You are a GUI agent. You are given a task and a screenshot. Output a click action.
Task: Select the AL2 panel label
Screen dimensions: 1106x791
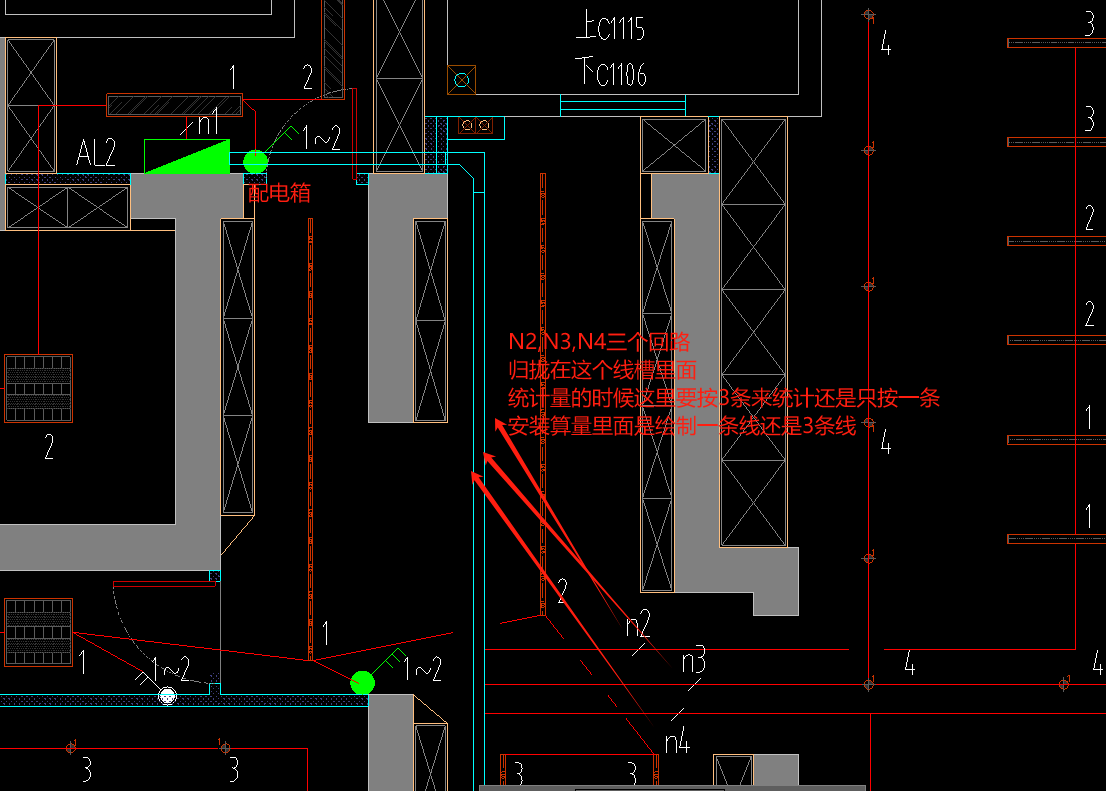click(96, 152)
